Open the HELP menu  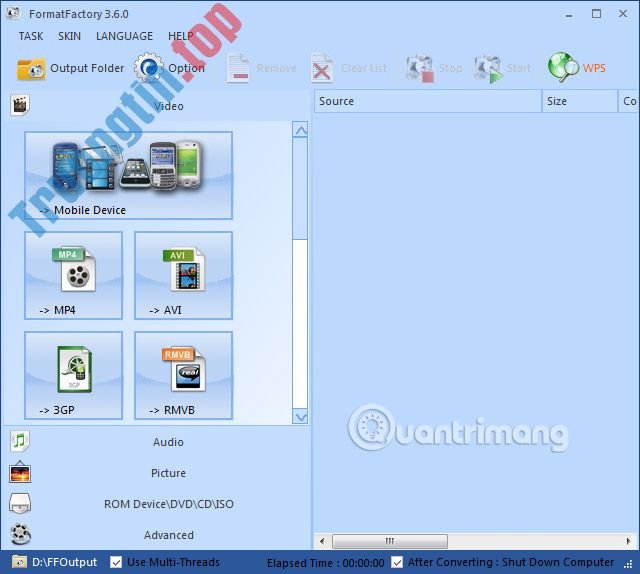[x=181, y=36]
